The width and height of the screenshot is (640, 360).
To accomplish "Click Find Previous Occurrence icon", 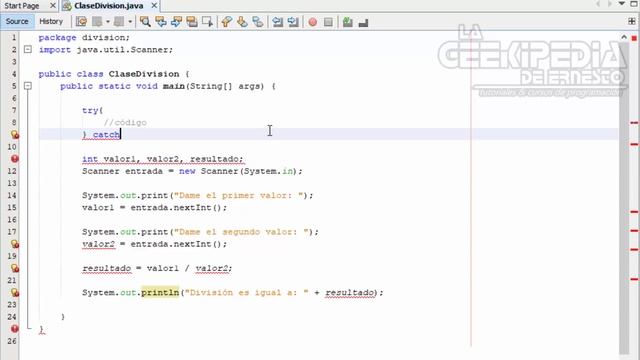I will [x=160, y=22].
